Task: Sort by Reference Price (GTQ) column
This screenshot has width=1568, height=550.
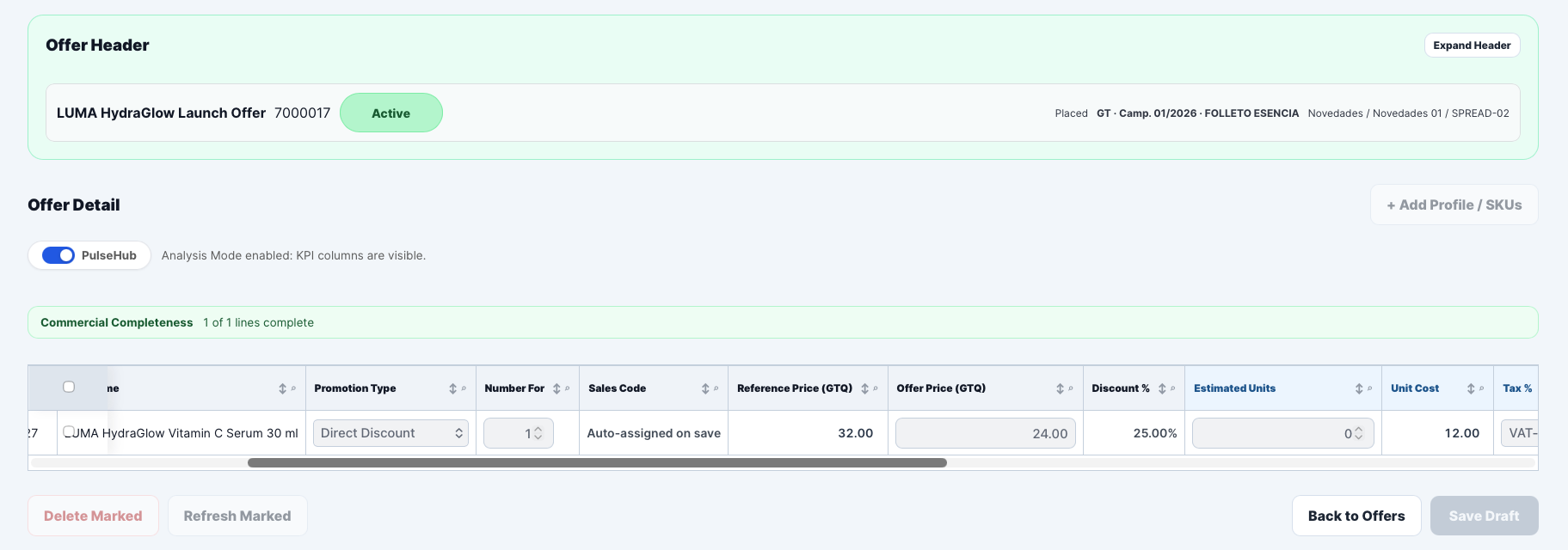Action: point(865,388)
